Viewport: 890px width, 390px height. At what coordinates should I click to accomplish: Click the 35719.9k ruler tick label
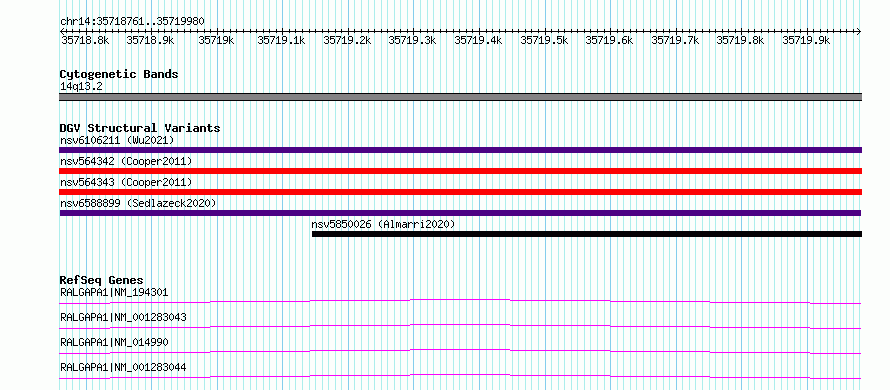click(806, 40)
